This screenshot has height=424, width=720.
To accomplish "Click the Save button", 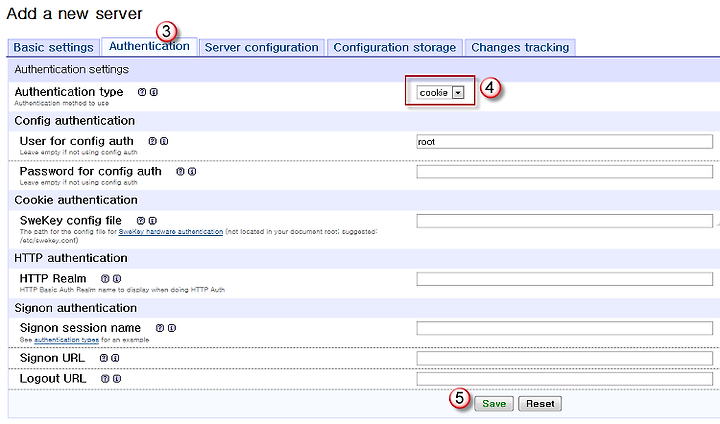I will pos(494,404).
